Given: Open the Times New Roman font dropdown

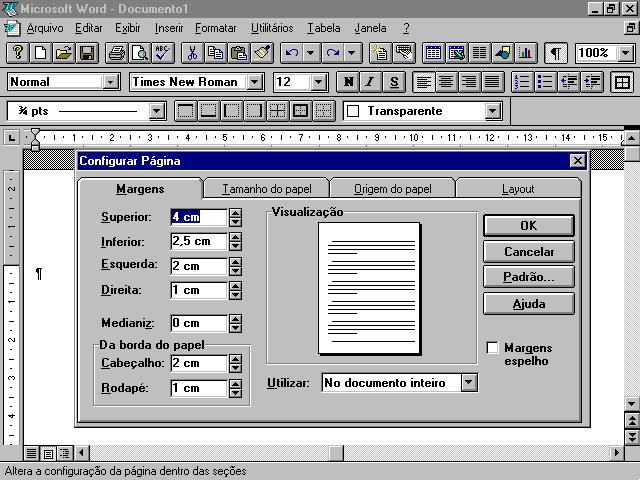Looking at the screenshot, I should 255,82.
